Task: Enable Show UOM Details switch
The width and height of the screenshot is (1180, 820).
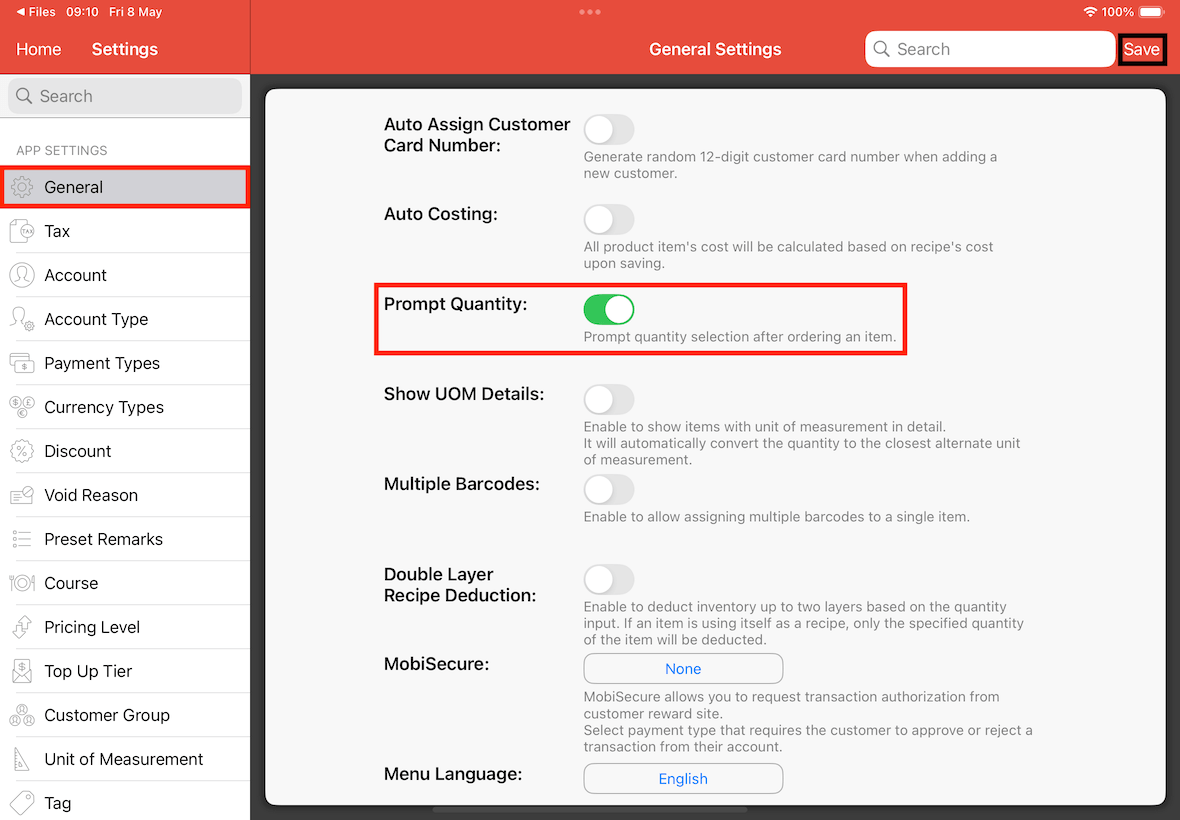Action: click(609, 399)
